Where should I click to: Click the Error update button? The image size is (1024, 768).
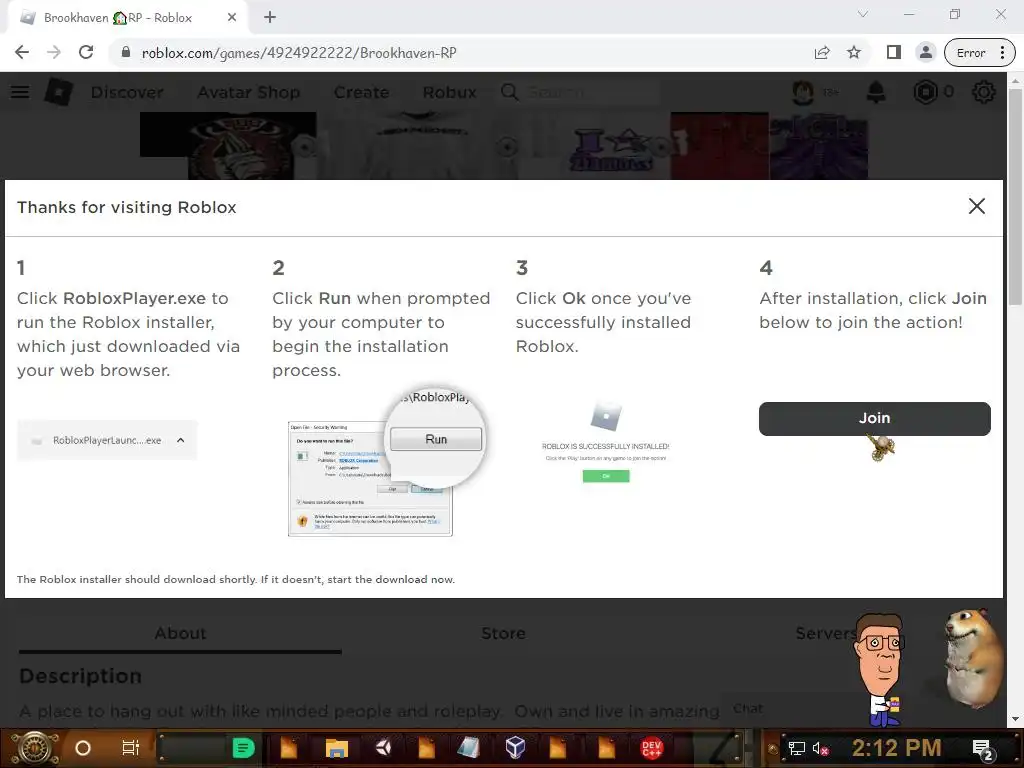[x=971, y=53]
